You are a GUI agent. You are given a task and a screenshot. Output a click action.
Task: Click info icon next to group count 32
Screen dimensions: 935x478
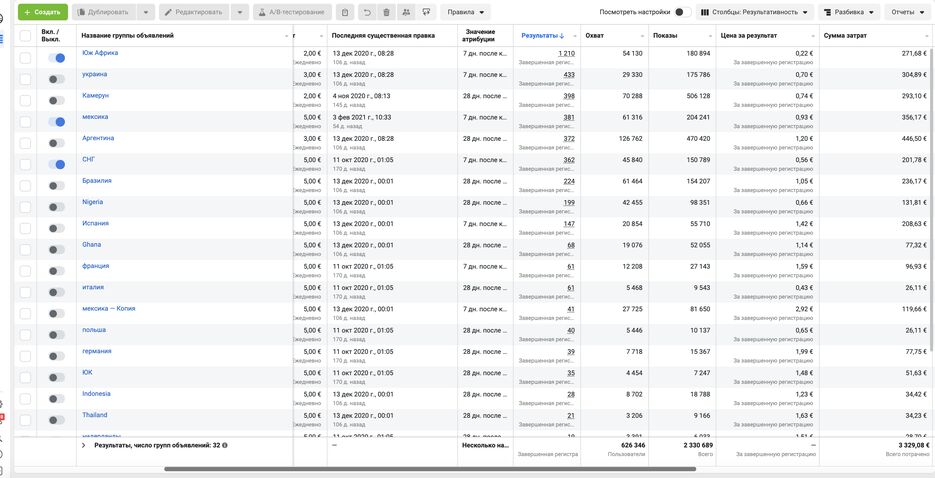click(224, 445)
